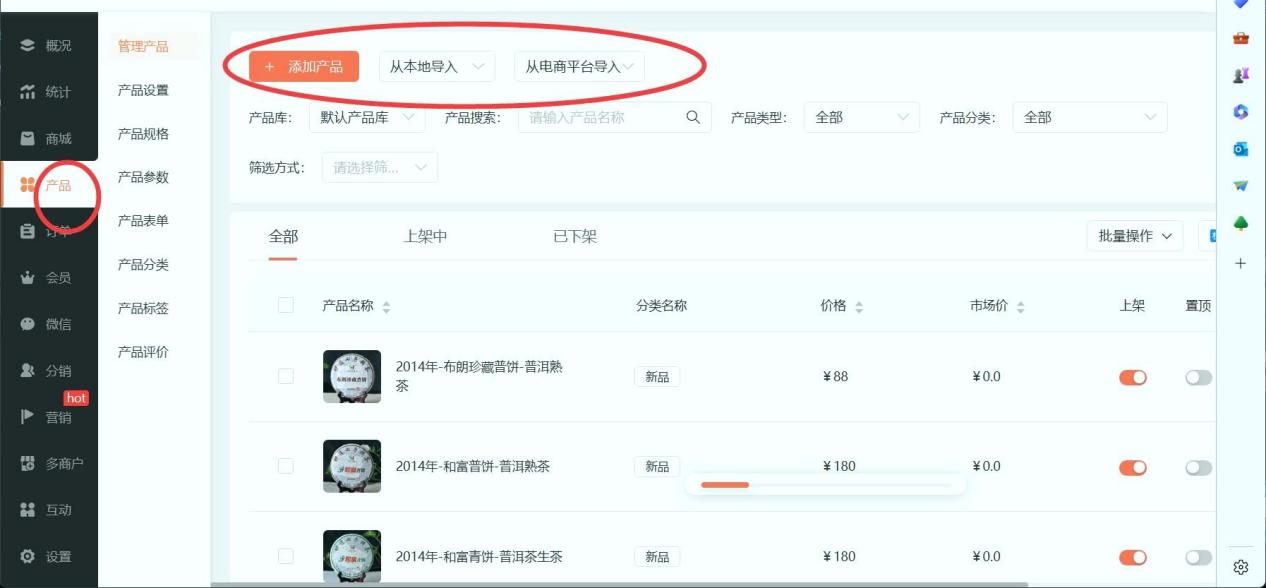Select 产品分类 in the product submenu

click(143, 265)
